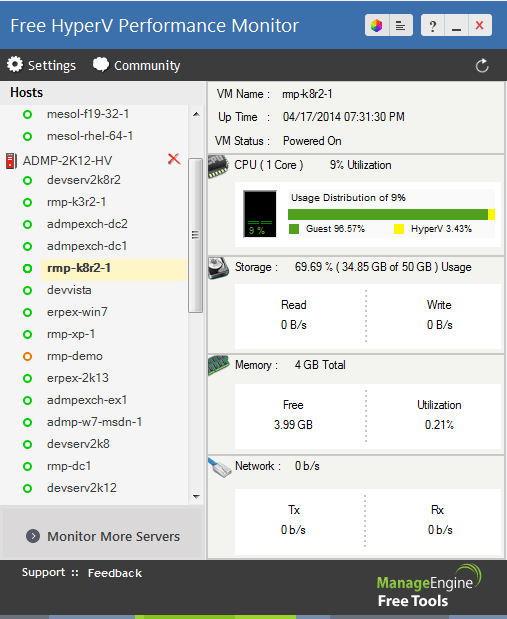This screenshot has height=619, width=507.
Task: Click the Network Rx 0 b/s value
Action: [440, 530]
